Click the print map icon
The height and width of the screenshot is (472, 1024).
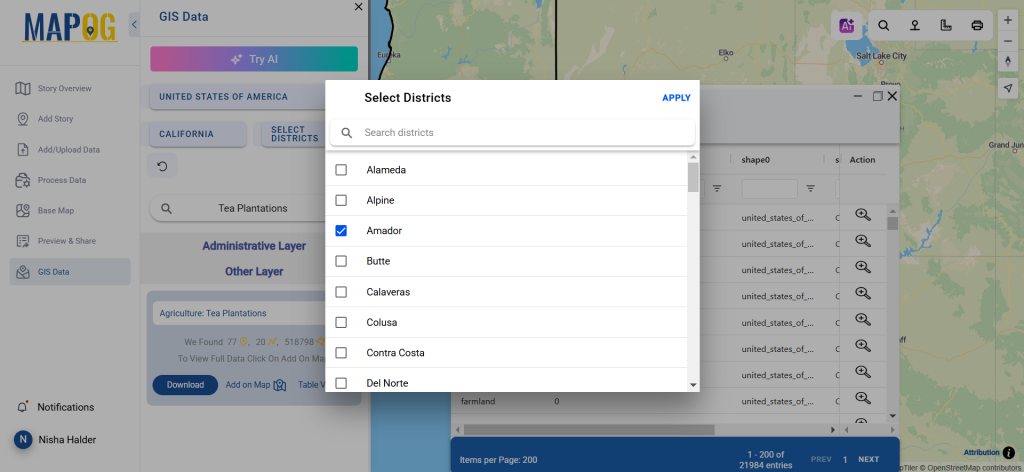click(977, 25)
